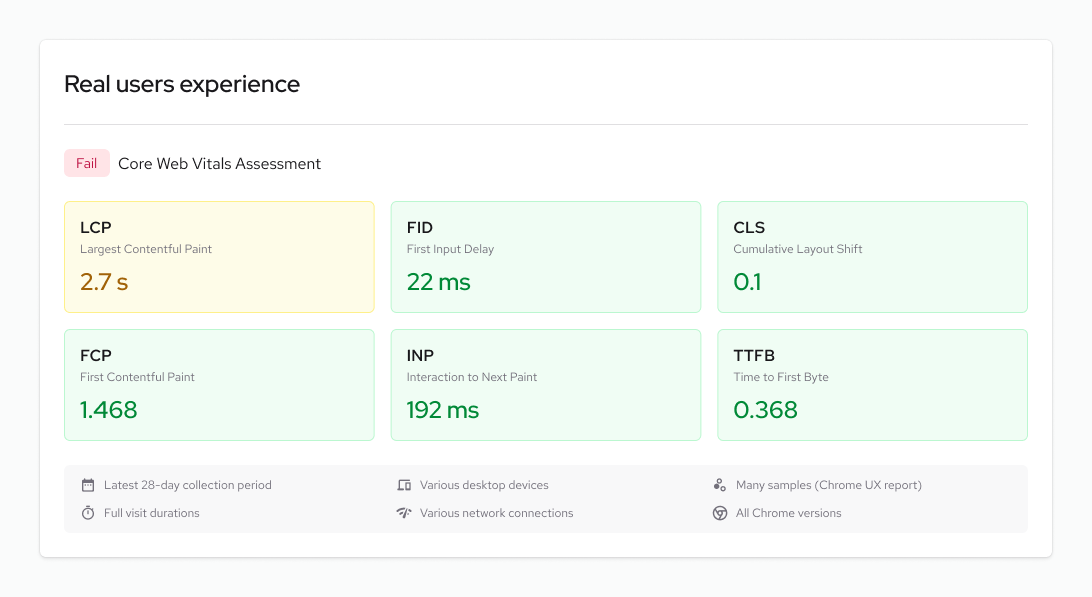Click the yellow 2.7 s LCP value
1092x597 pixels.
(104, 282)
